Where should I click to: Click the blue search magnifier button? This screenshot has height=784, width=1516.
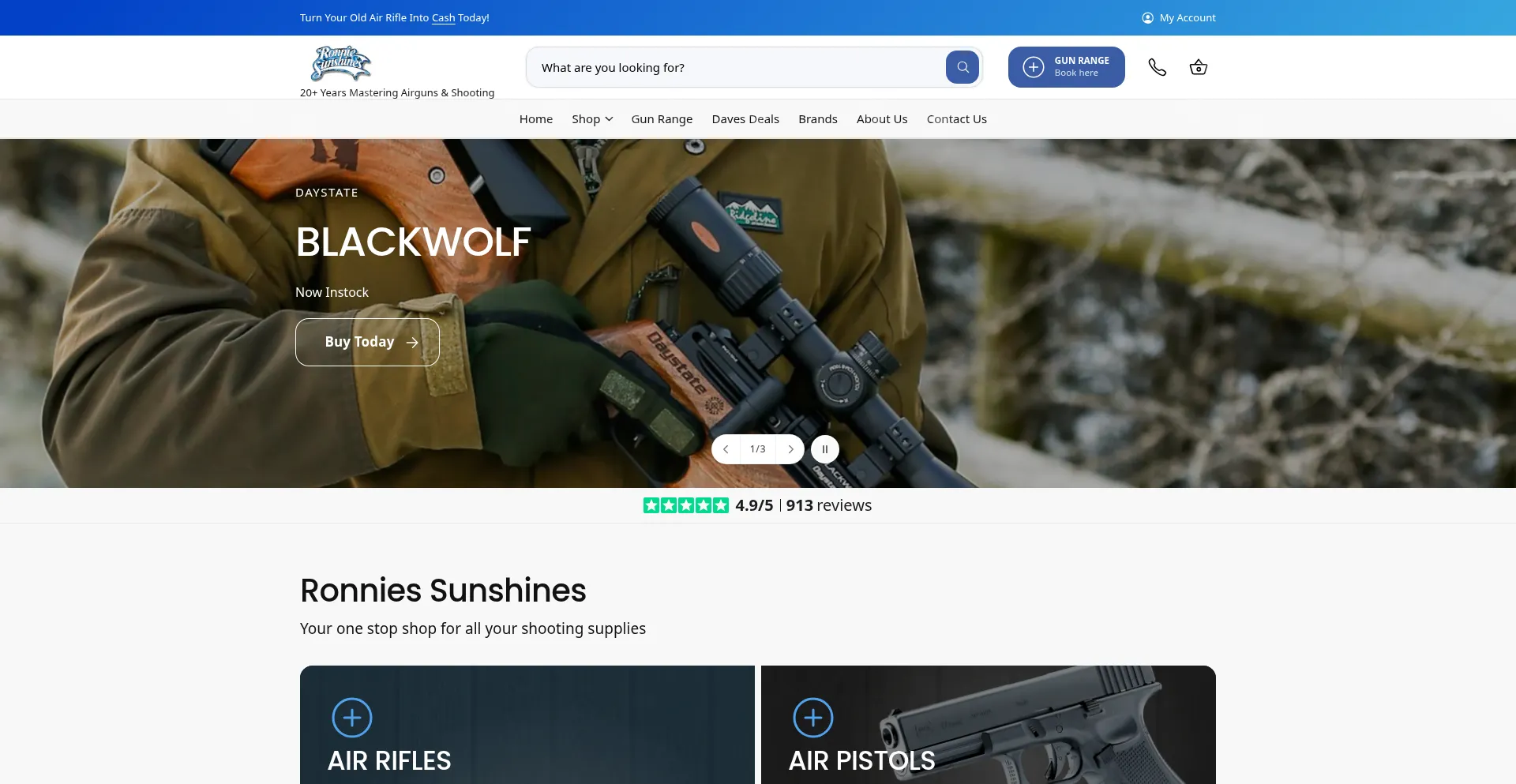(x=963, y=67)
